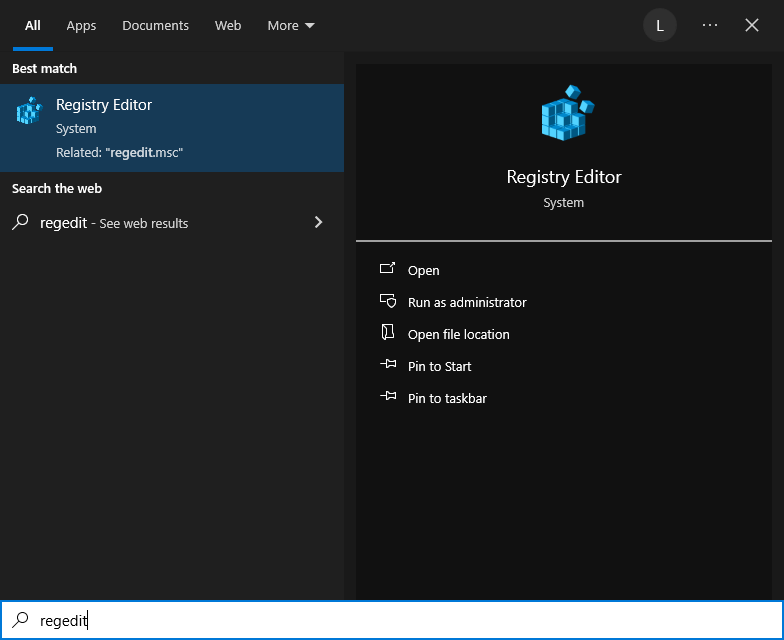Switch to the All tab

click(32, 26)
